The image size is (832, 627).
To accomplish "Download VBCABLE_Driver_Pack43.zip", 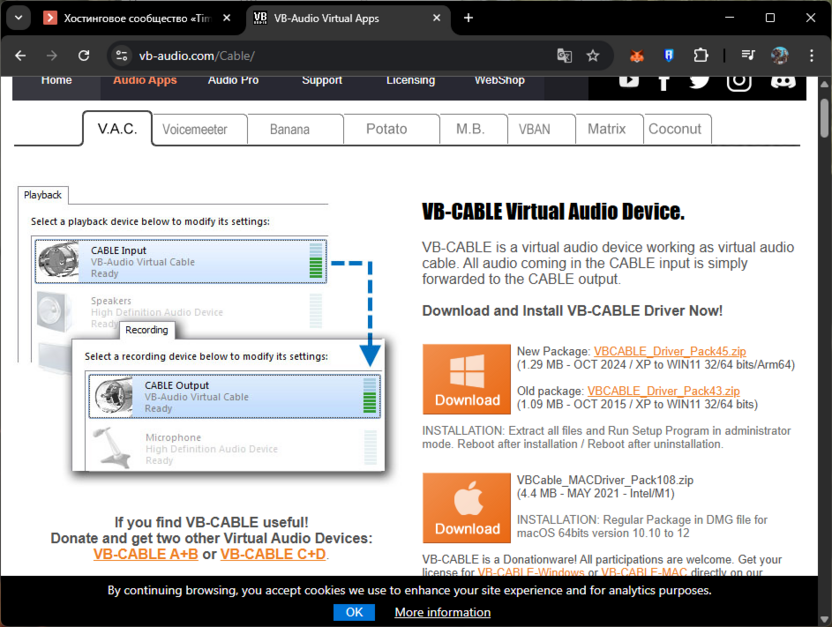I will pos(663,391).
